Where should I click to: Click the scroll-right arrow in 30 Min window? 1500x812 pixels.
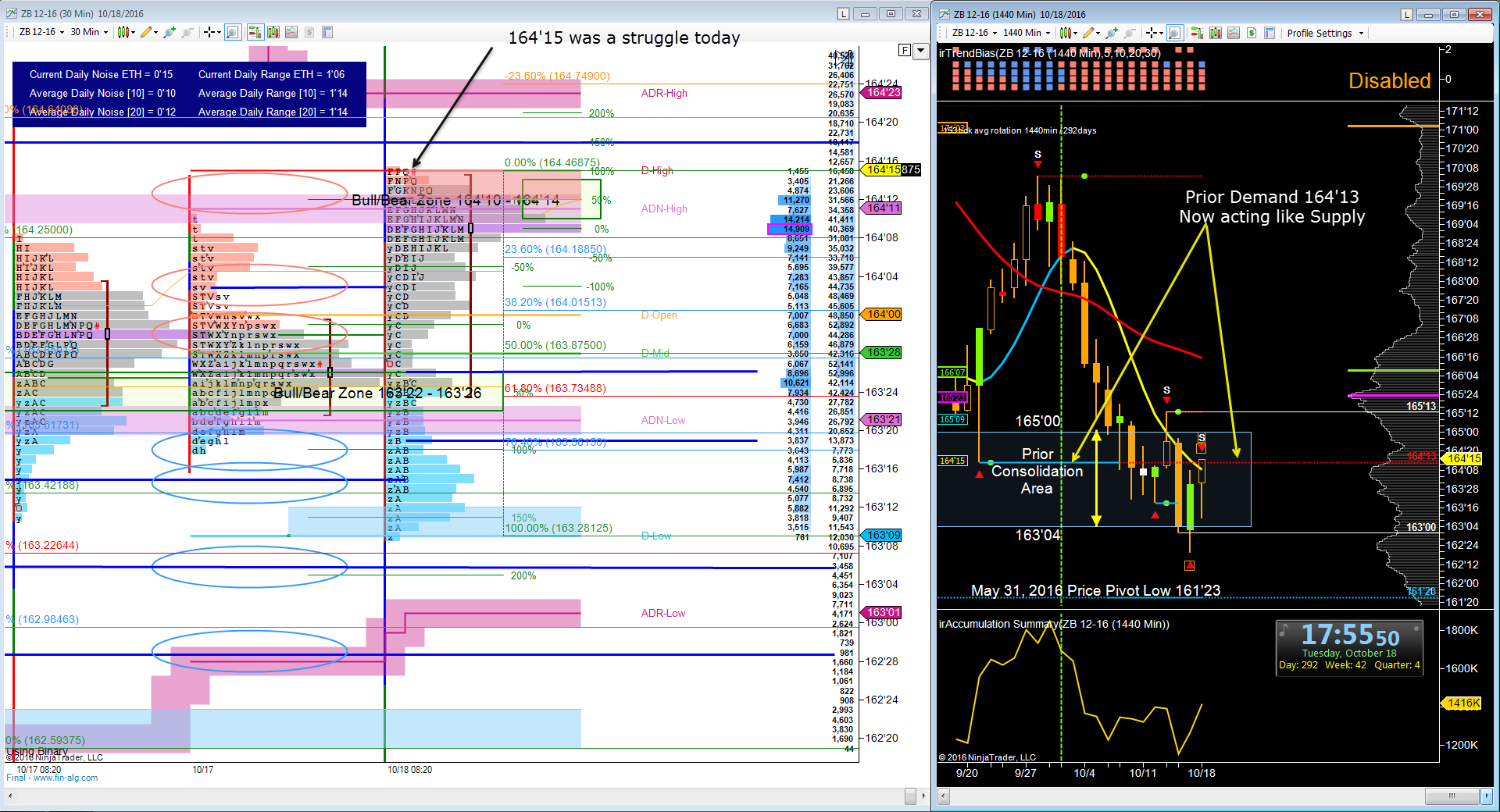923,796
